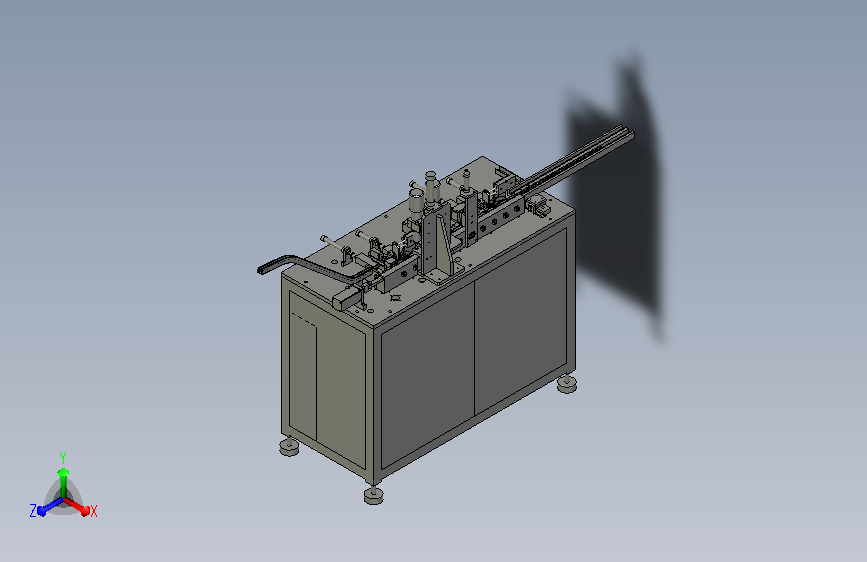This screenshot has width=867, height=562.
Task: Click the red X axis on the triad
Action: [x=79, y=507]
